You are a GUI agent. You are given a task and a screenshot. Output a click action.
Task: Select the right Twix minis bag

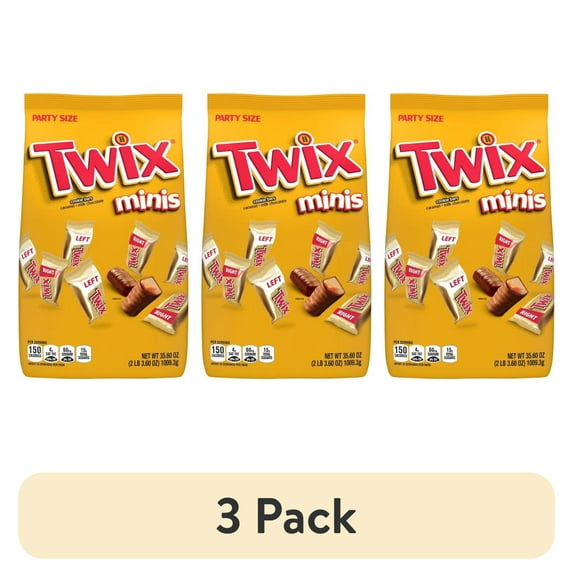[469, 236]
